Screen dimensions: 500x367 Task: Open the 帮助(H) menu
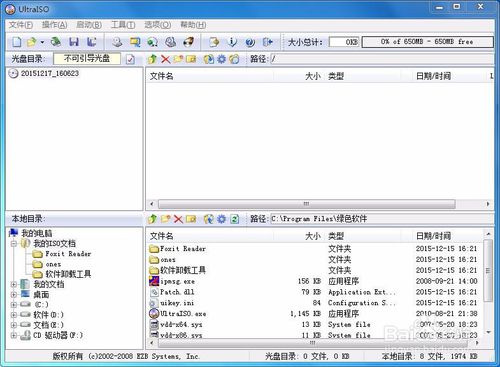pos(193,25)
